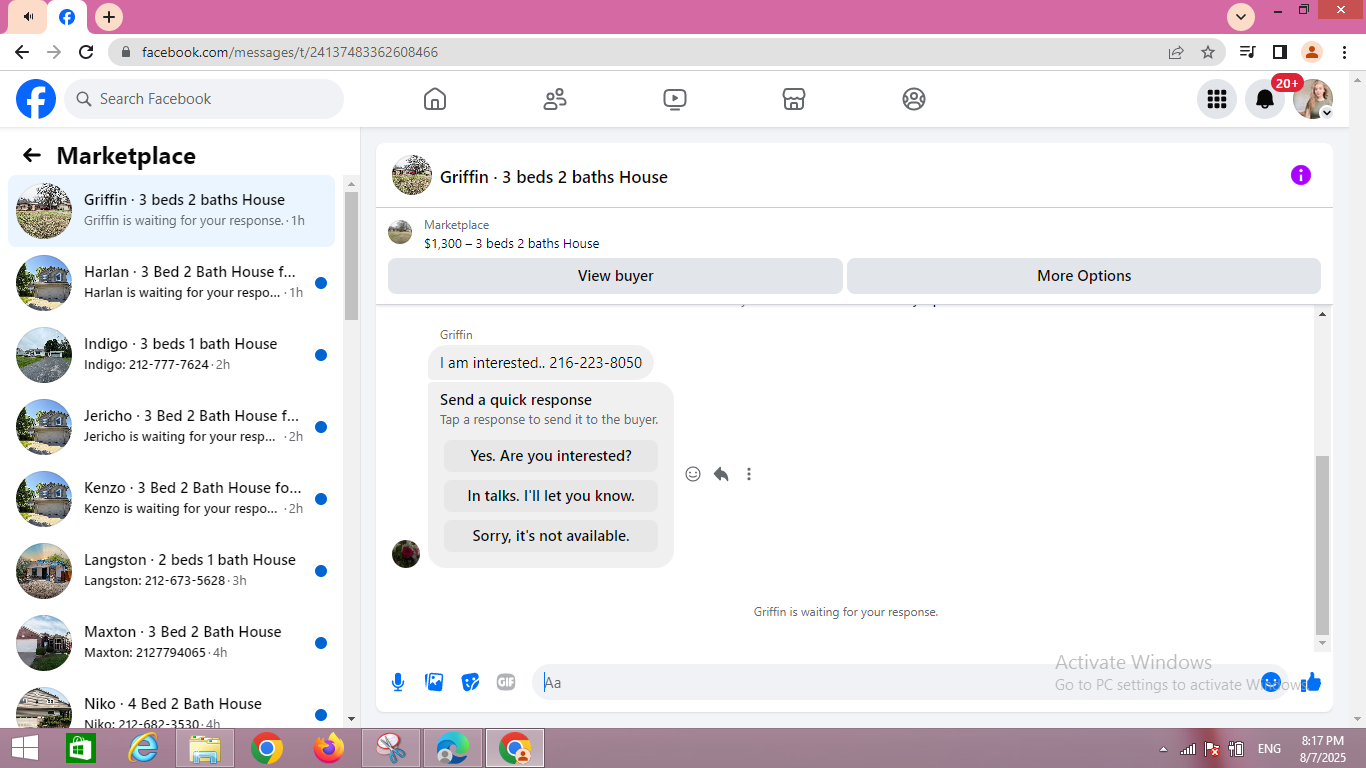Send quick response "Yes. Are you interested?"
The width and height of the screenshot is (1366, 768).
click(x=551, y=456)
